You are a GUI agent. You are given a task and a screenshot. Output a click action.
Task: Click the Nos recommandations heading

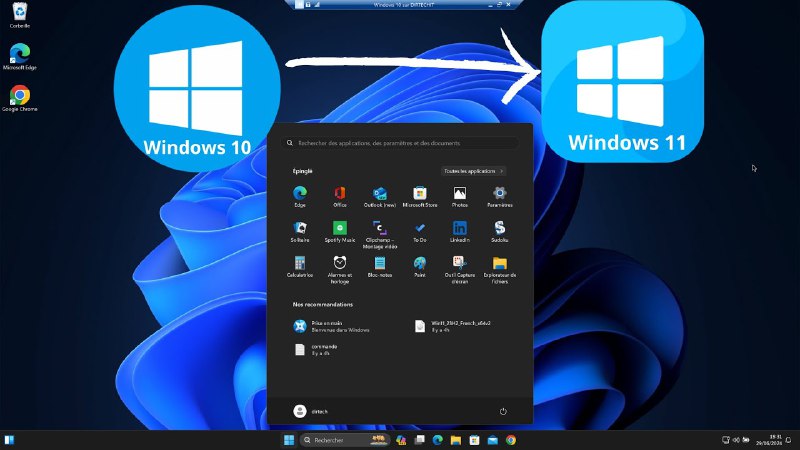[x=322, y=304]
